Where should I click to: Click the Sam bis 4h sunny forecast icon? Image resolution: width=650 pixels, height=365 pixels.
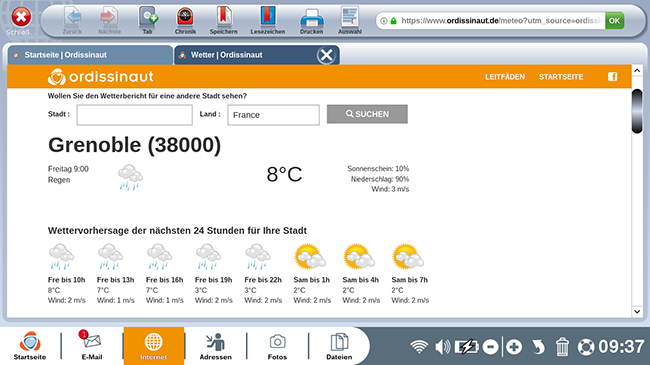pyautogui.click(x=359, y=257)
